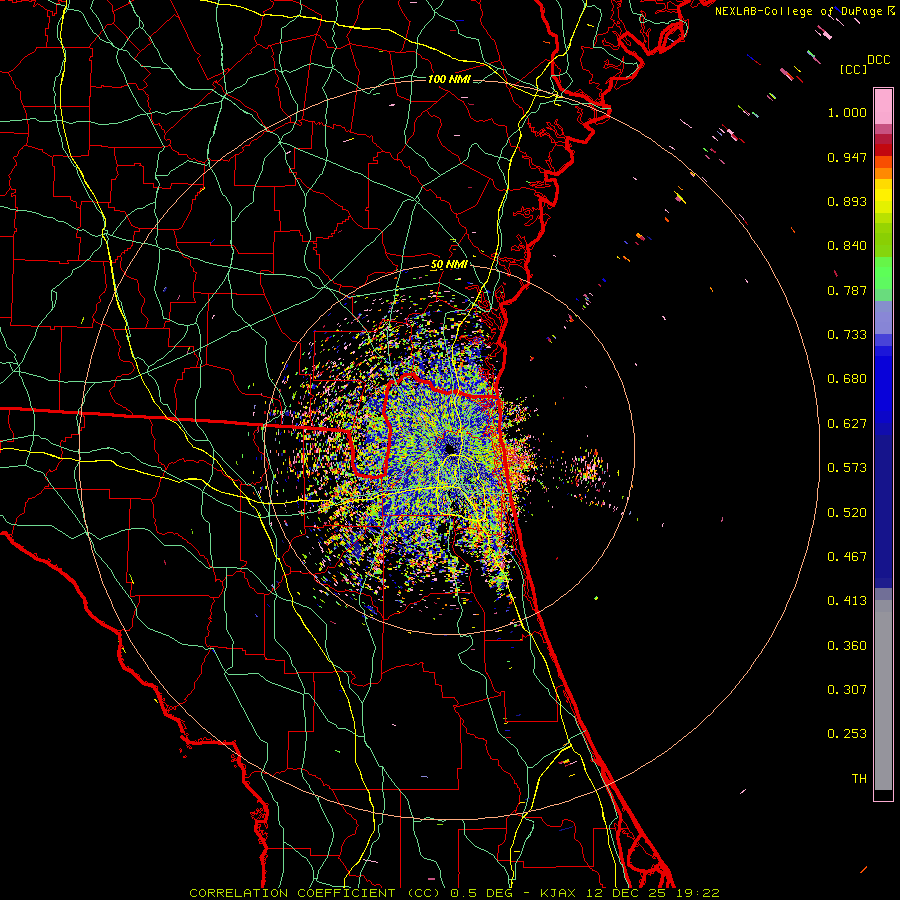The height and width of the screenshot is (900, 900).
Task: Select the 0.840 scale value
Action: point(847,246)
